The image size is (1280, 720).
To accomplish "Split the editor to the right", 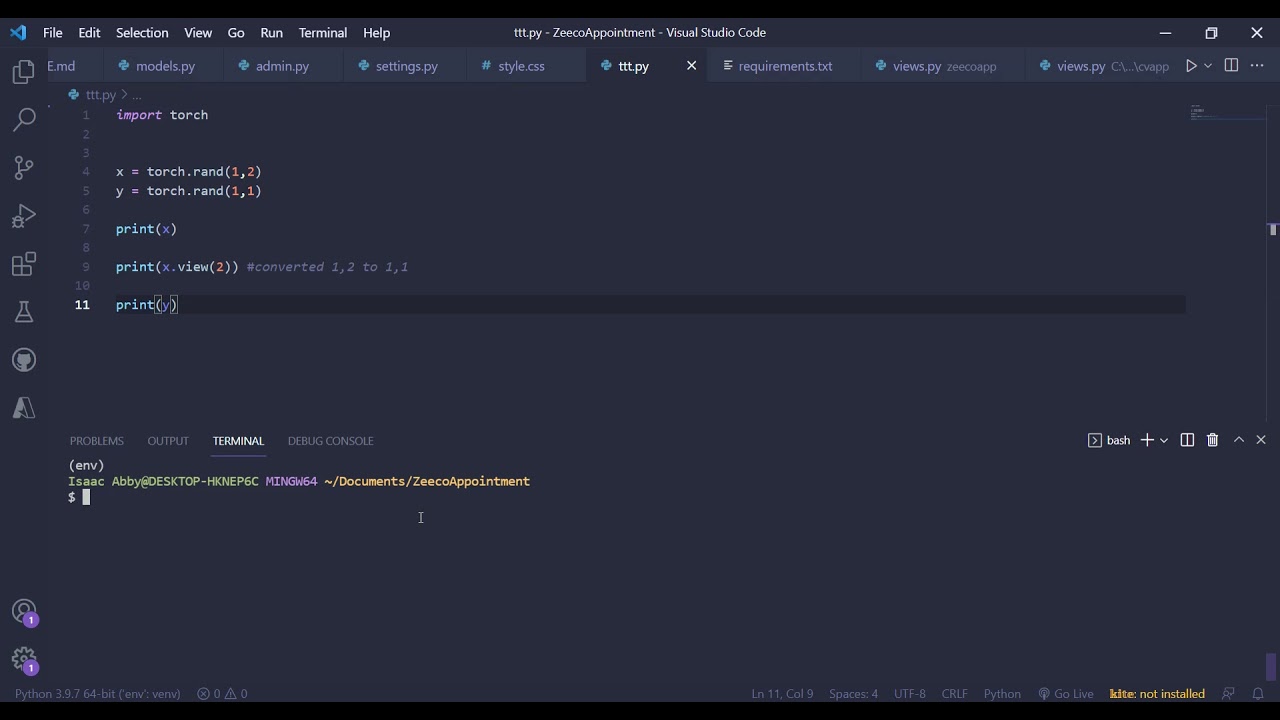I will 1231,66.
